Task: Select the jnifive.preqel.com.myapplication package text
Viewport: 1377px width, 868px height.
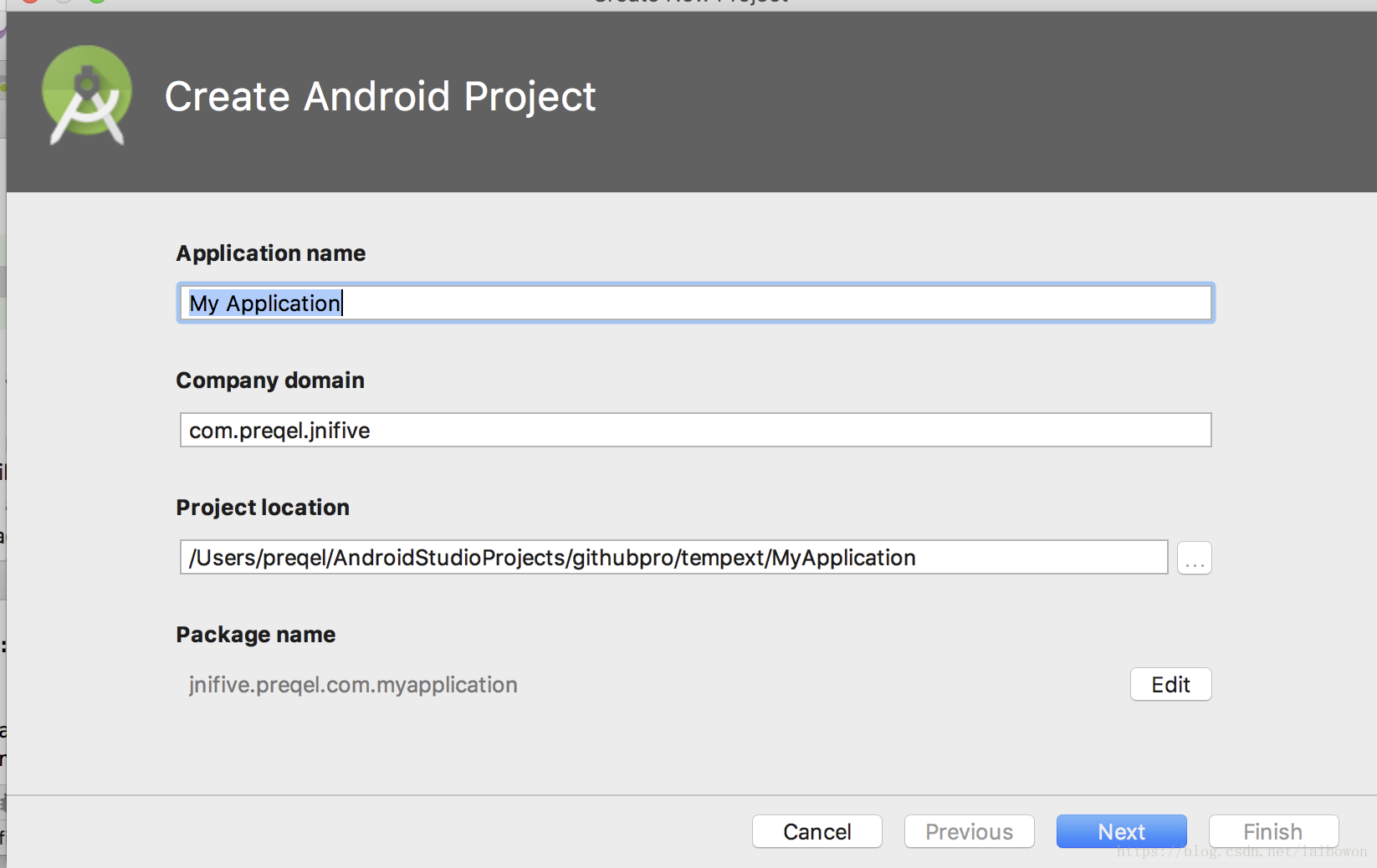Action: [353, 685]
